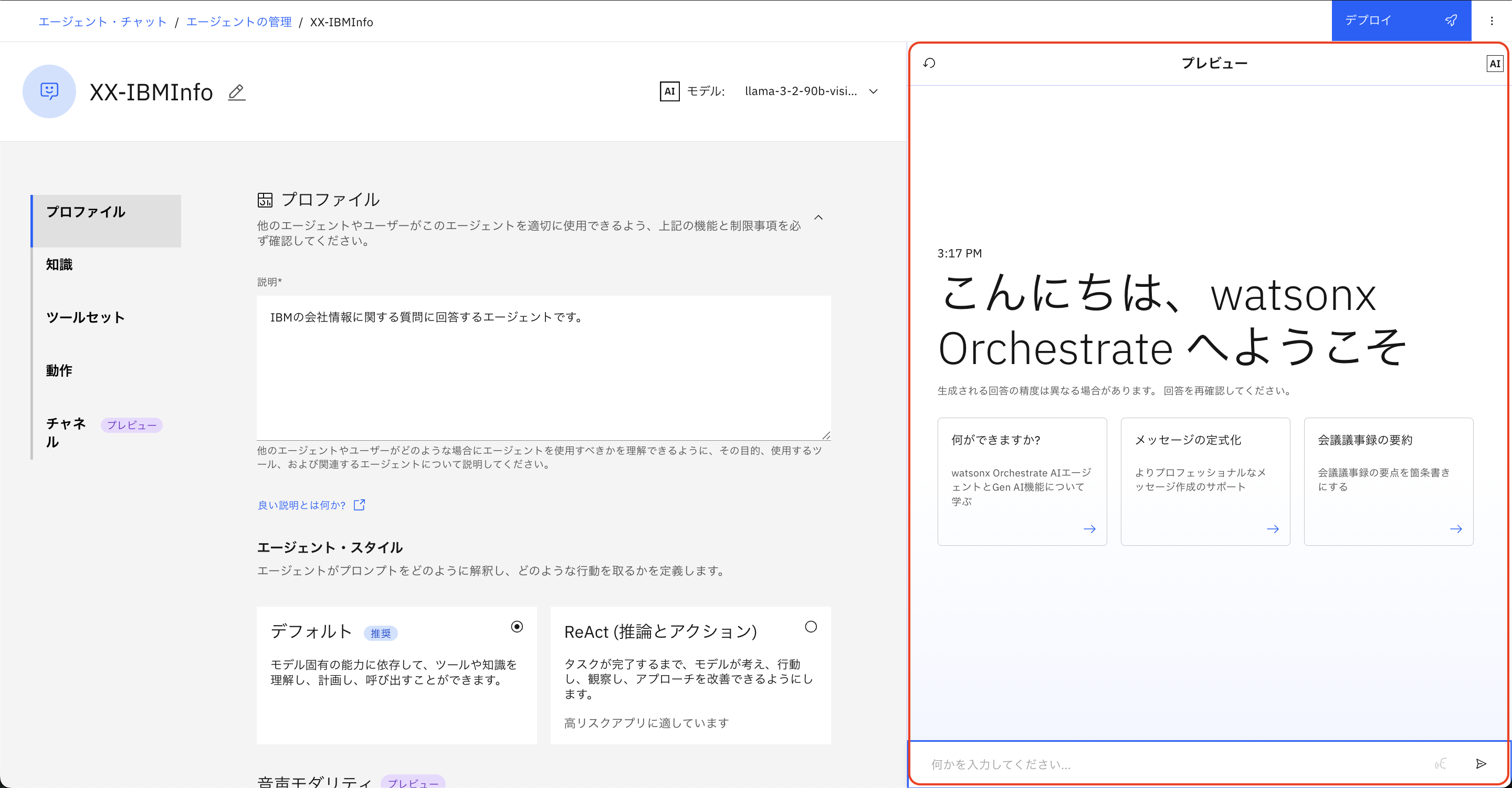Click the agent avatar chat icon
Image resolution: width=1512 pixels, height=788 pixels.
pyautogui.click(x=49, y=91)
